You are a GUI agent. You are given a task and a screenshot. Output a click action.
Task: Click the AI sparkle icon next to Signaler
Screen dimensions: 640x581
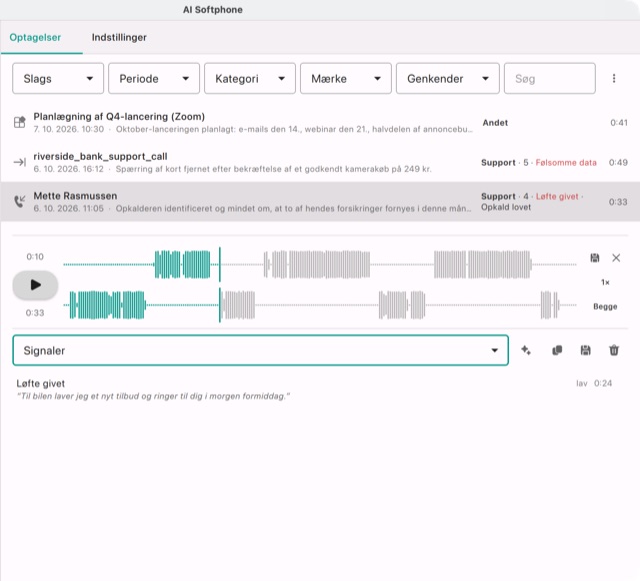point(526,350)
